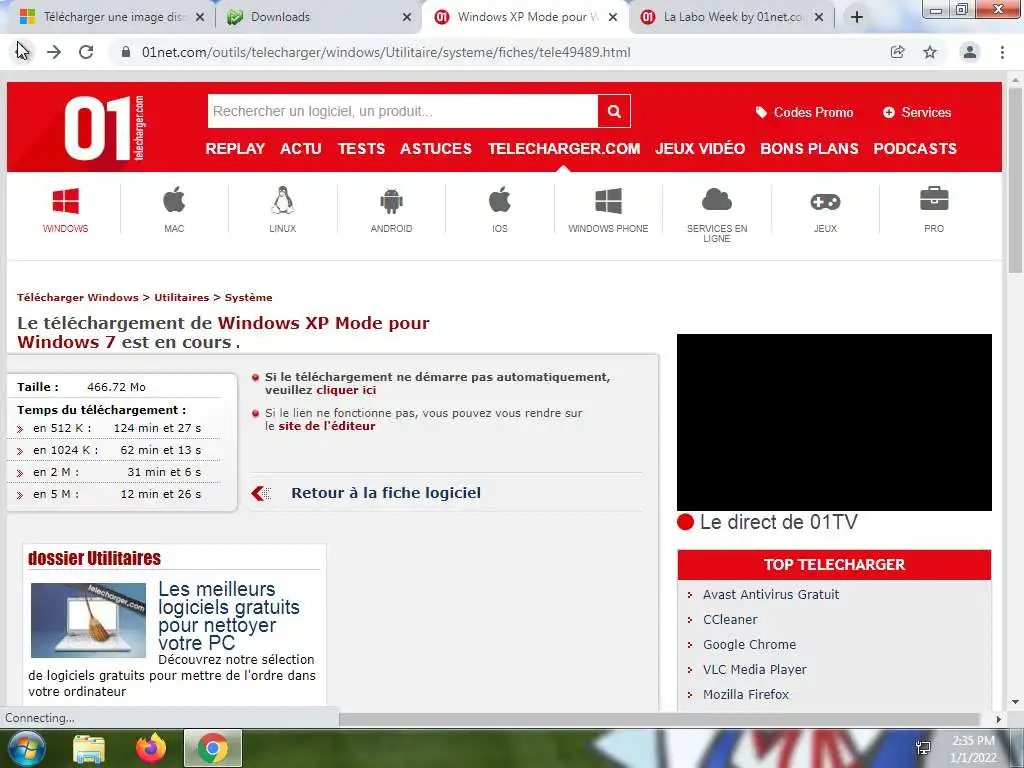Open the PODCASTS menu item
This screenshot has width=1024, height=768.
point(915,149)
